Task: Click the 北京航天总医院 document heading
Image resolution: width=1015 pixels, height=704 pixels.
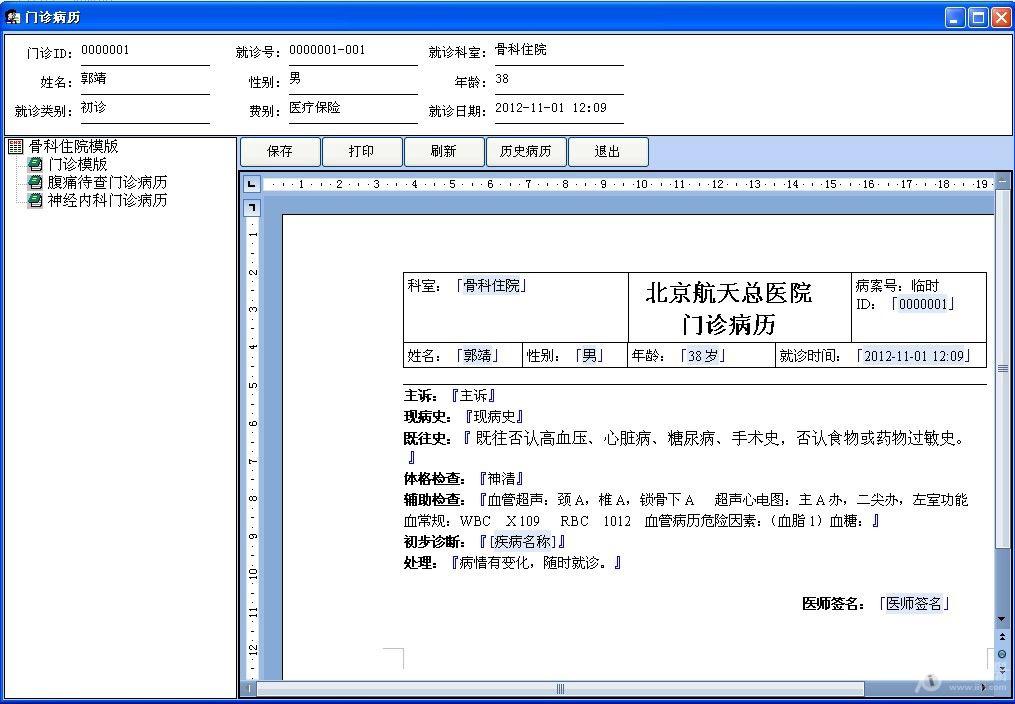Action: (729, 293)
